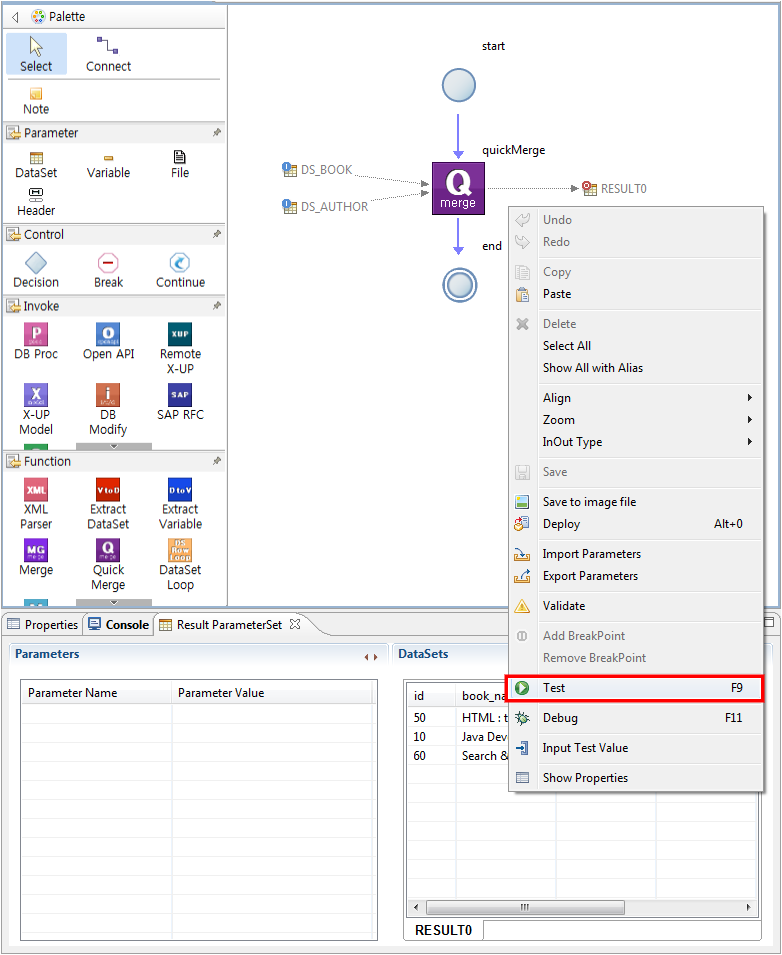The height and width of the screenshot is (955, 782).
Task: Select the DataSet Loop function item
Action: point(180,565)
